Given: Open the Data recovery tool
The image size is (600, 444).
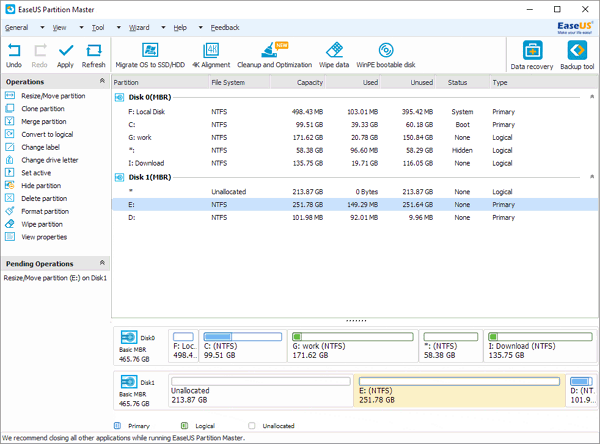Looking at the screenshot, I should click(532, 56).
